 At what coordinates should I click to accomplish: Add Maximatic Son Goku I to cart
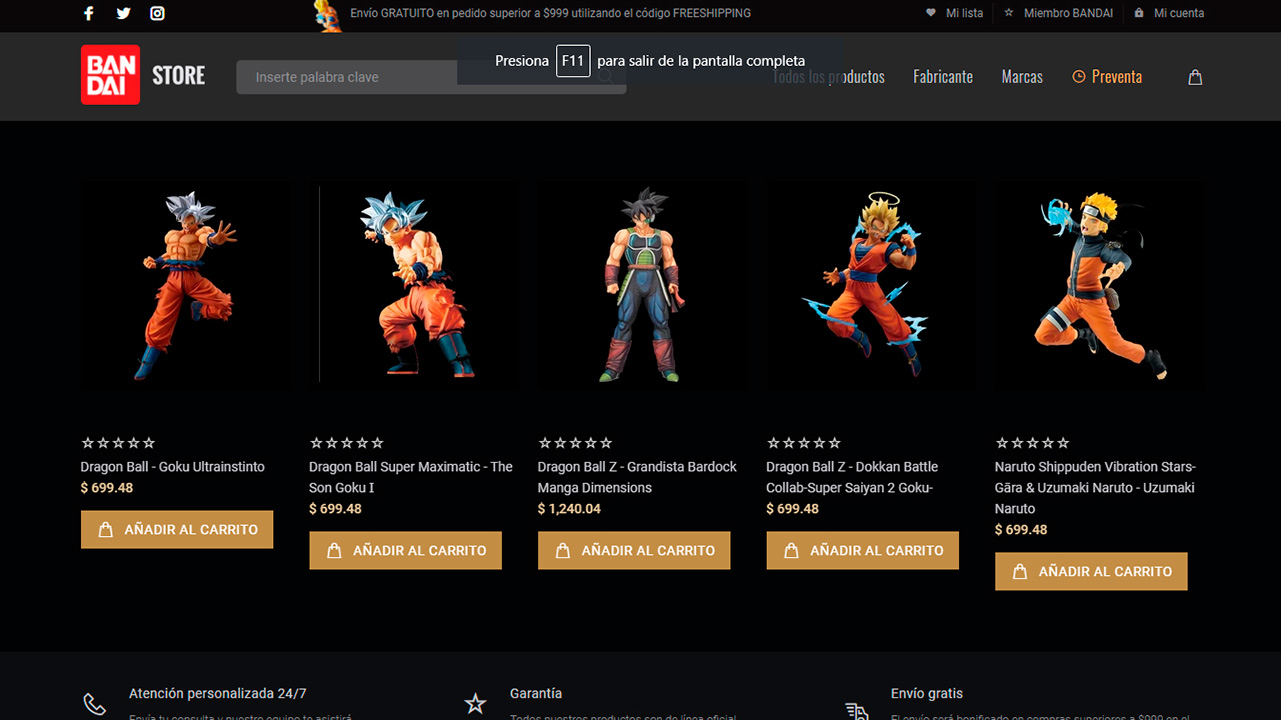(405, 550)
